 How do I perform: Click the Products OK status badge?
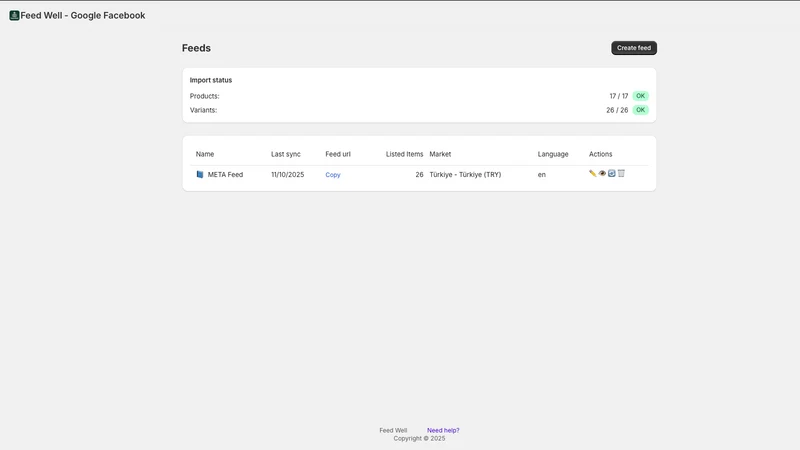[x=640, y=96]
